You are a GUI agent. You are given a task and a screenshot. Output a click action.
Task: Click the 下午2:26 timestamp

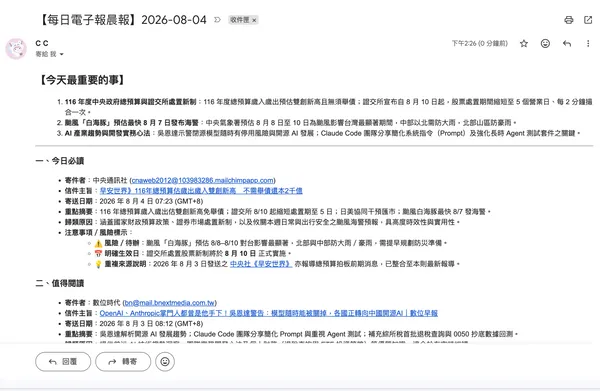click(479, 44)
